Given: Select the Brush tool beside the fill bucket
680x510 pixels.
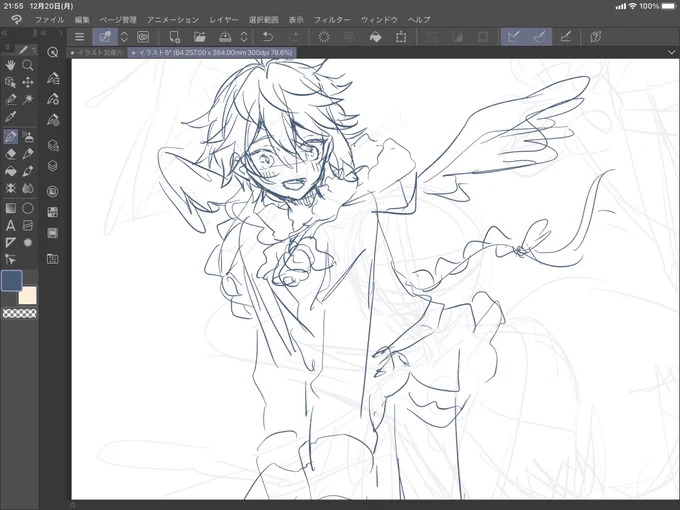Looking at the screenshot, I should tap(28, 171).
